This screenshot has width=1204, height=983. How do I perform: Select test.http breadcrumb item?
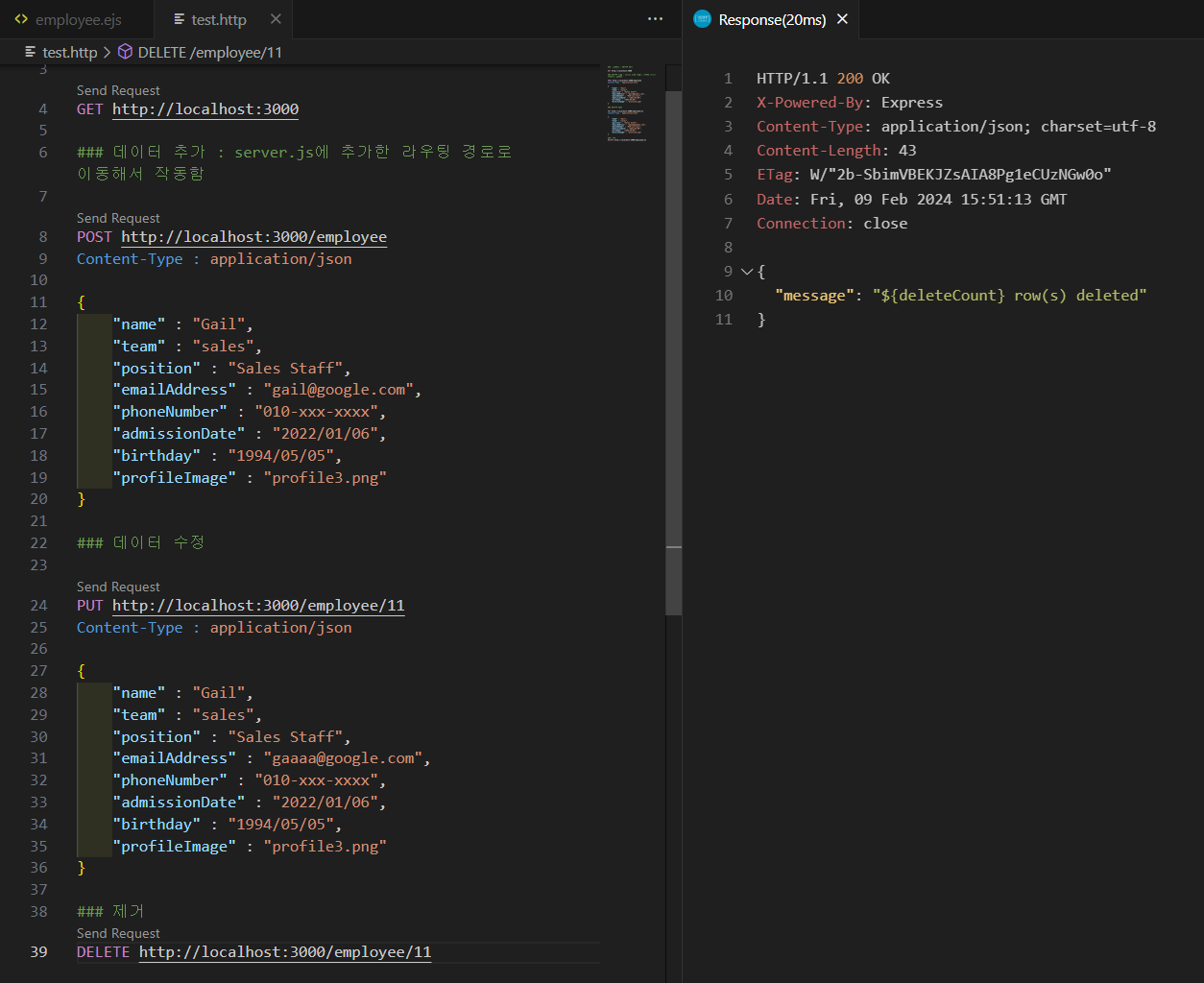click(x=69, y=52)
